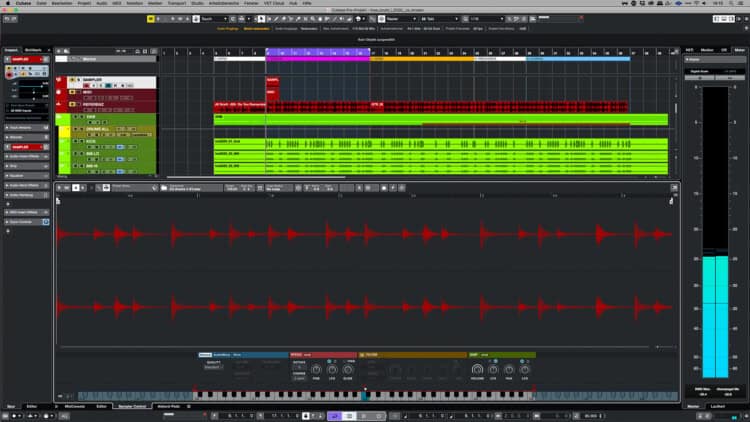Screen dimensions: 750x422
Task: Open the Touch automation mode dropdown
Action: [214, 19]
